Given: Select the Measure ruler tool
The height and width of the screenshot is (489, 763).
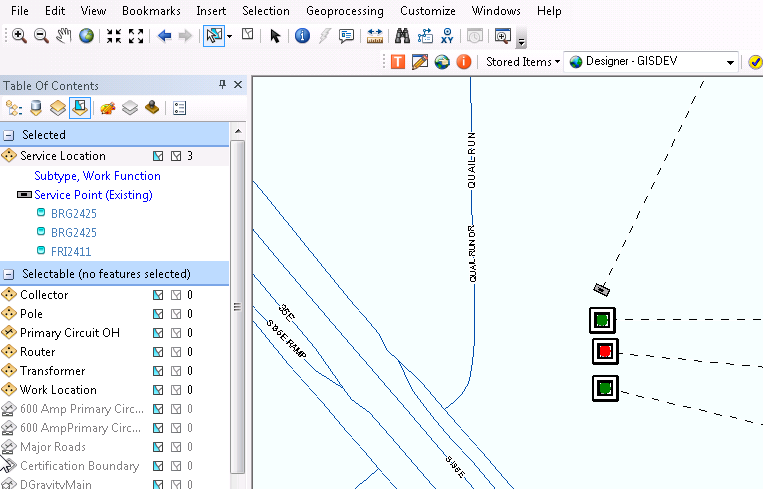Looking at the screenshot, I should (x=375, y=36).
